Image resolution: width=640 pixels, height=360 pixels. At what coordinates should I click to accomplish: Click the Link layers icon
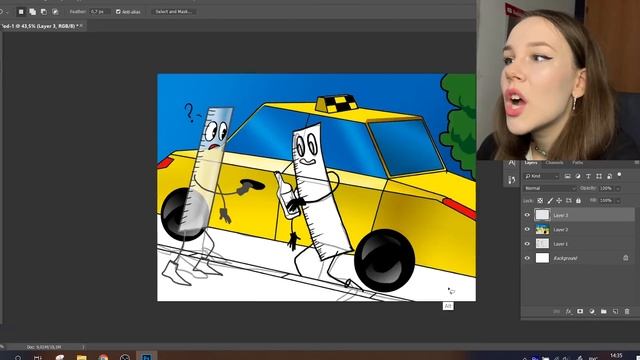point(556,311)
